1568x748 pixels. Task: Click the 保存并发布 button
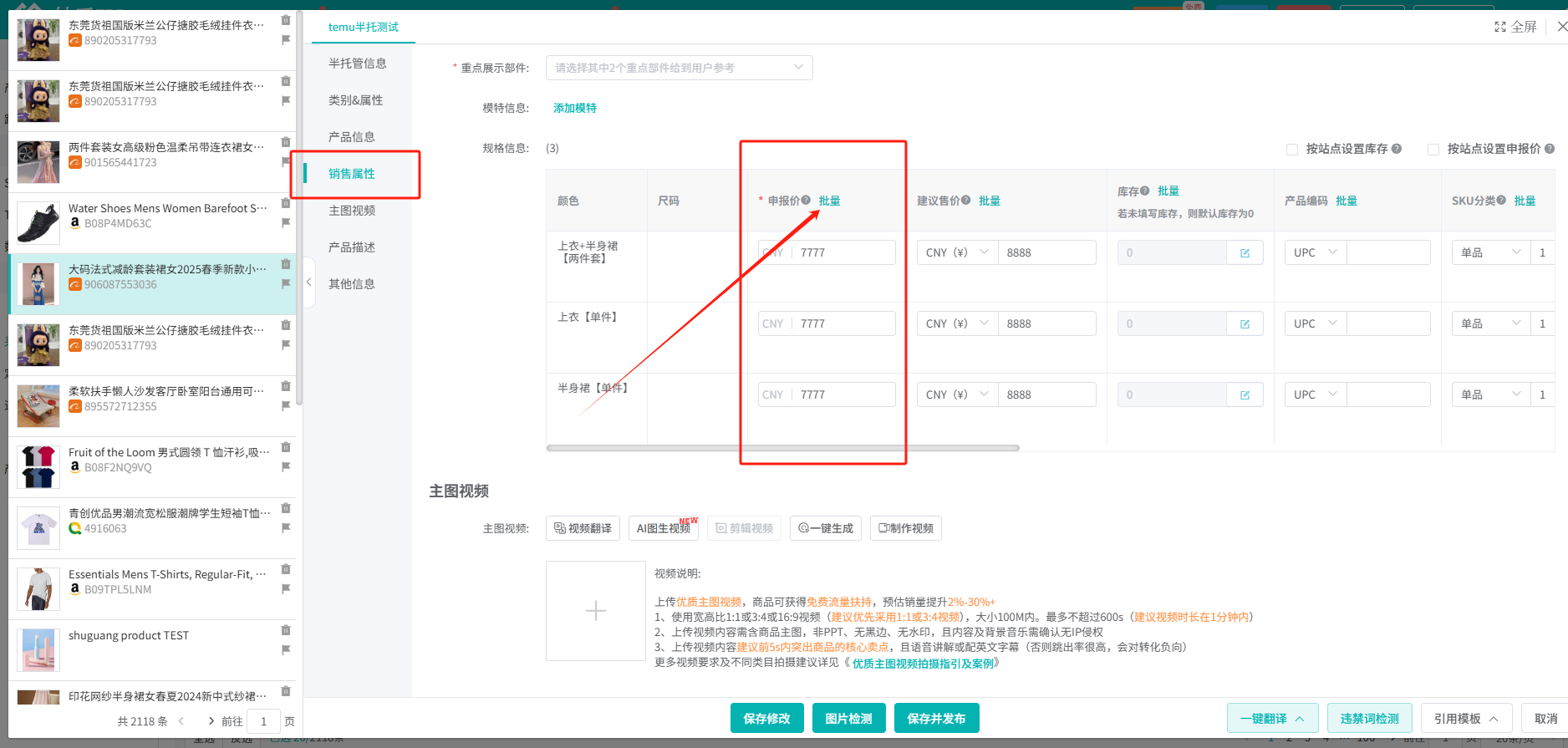tap(937, 718)
